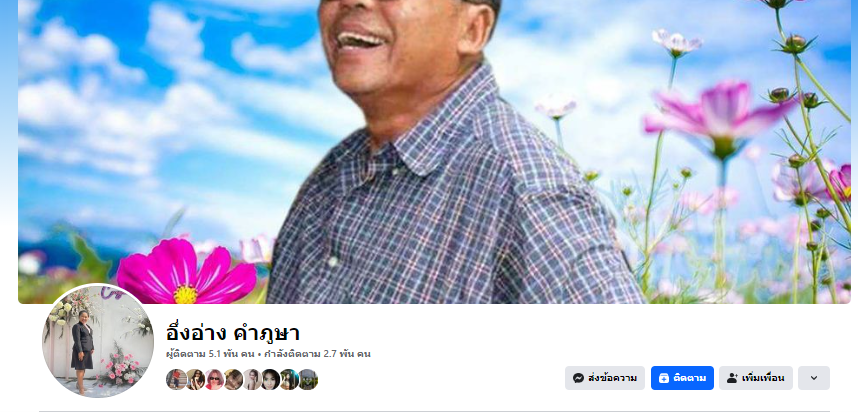This screenshot has width=858, height=413.
Task: Open second friend avatar with dark-haired woman in sunglasses
Action: 195,379
